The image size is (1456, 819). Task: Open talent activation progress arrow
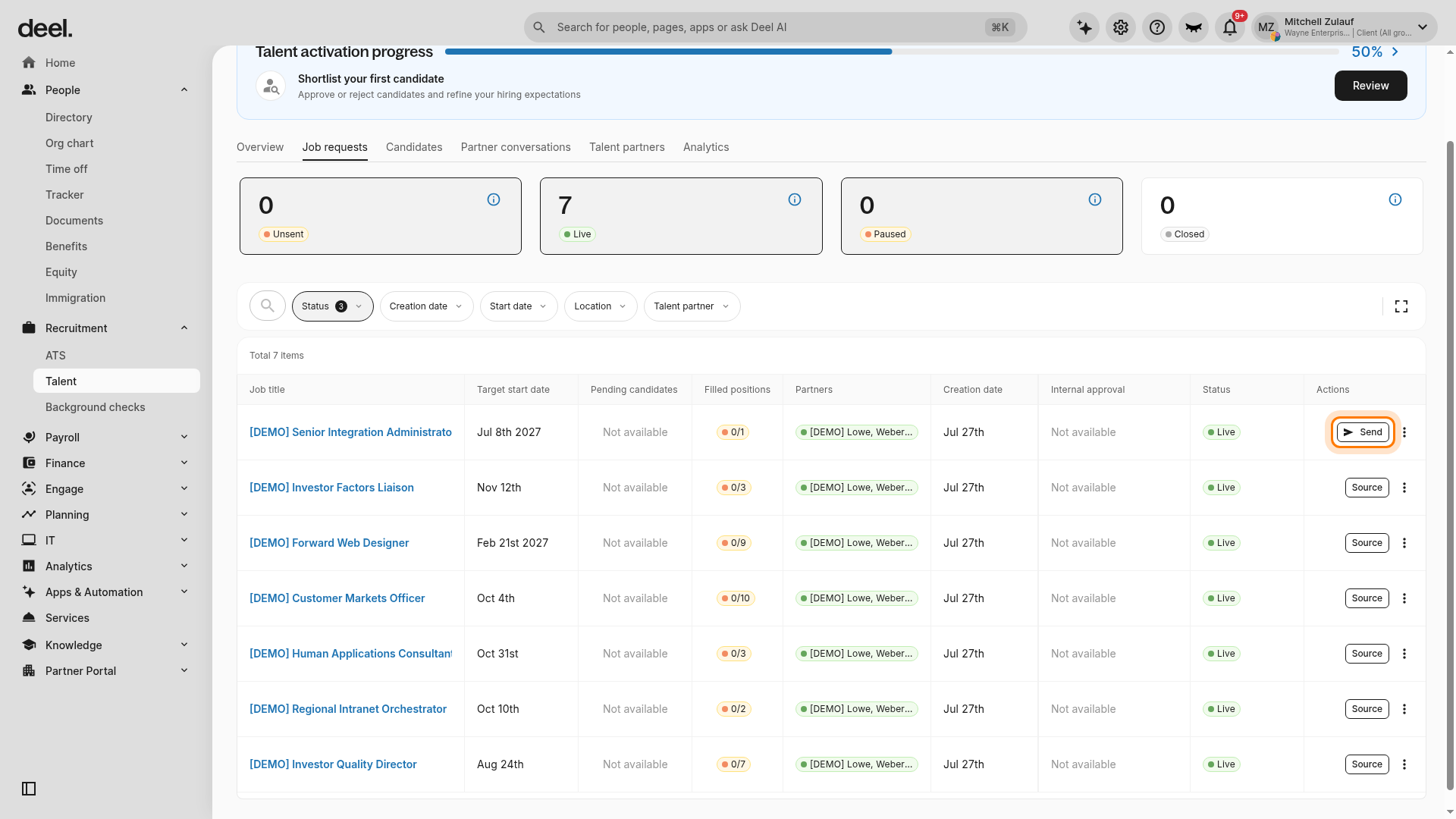tap(1395, 52)
